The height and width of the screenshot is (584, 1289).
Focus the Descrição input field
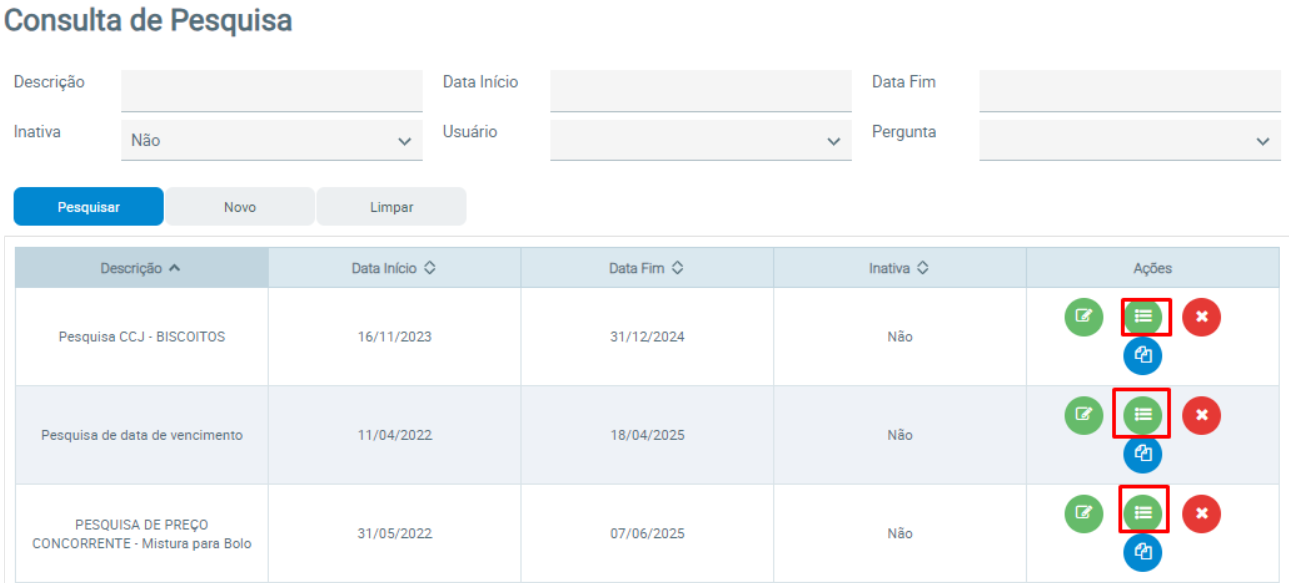[x=272, y=91]
